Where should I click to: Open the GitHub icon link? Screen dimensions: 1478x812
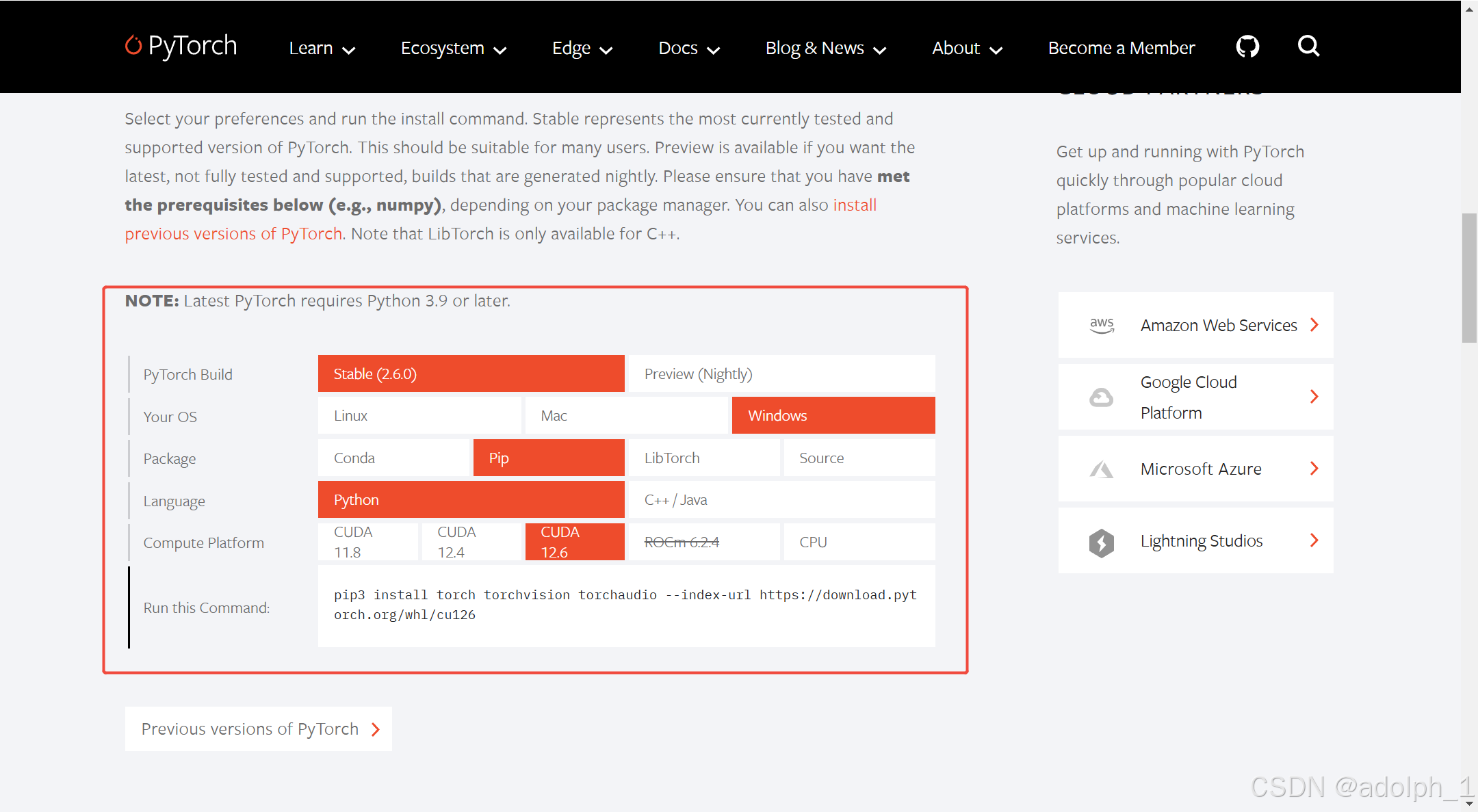[1247, 47]
